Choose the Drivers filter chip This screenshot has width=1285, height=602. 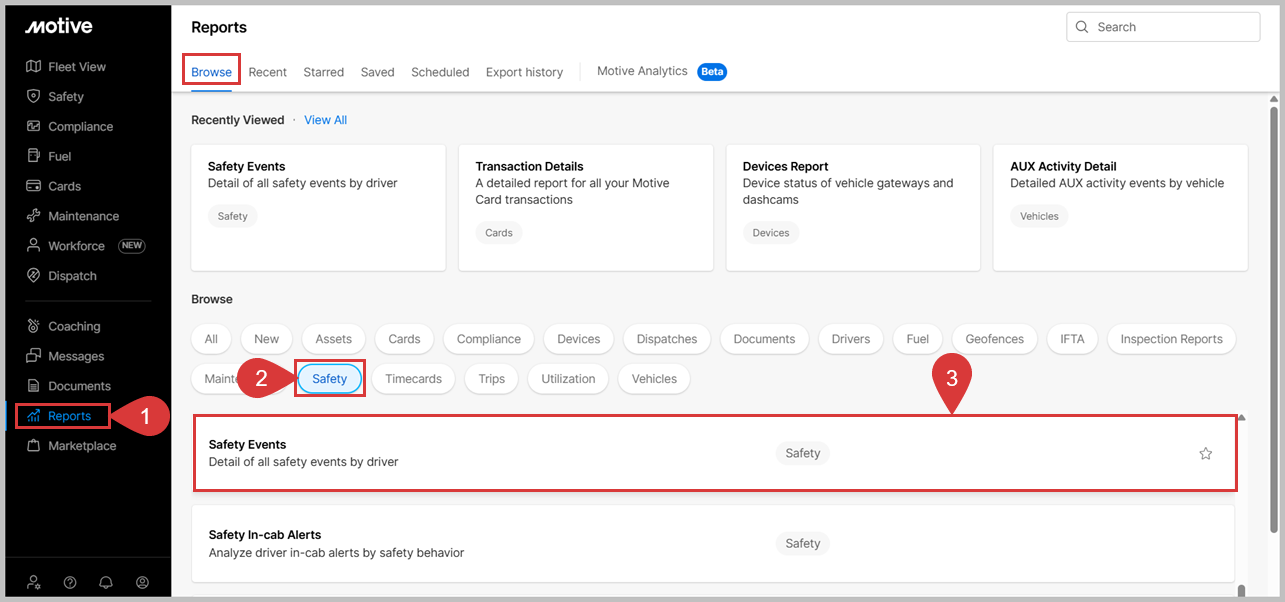851,339
